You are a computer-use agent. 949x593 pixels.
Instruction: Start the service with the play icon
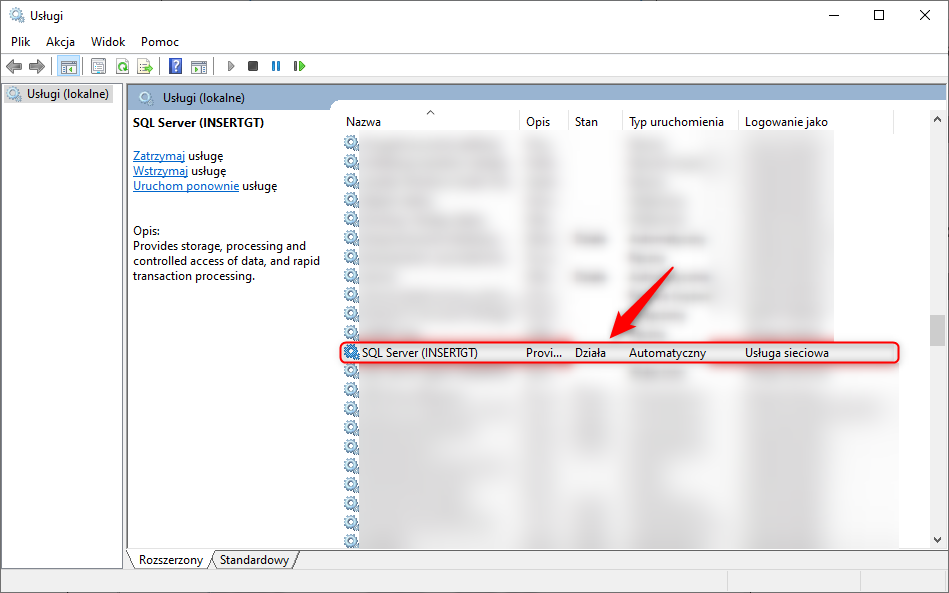(231, 66)
